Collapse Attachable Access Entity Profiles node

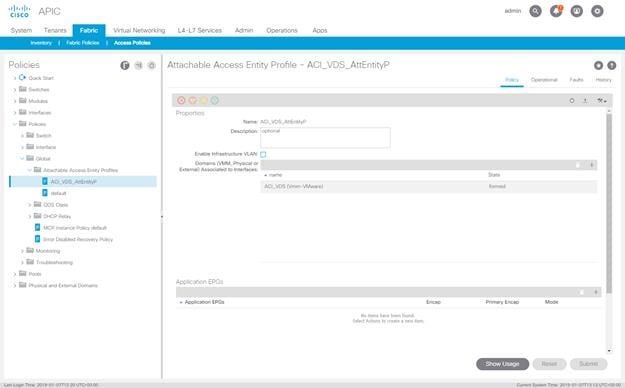pyautogui.click(x=29, y=170)
